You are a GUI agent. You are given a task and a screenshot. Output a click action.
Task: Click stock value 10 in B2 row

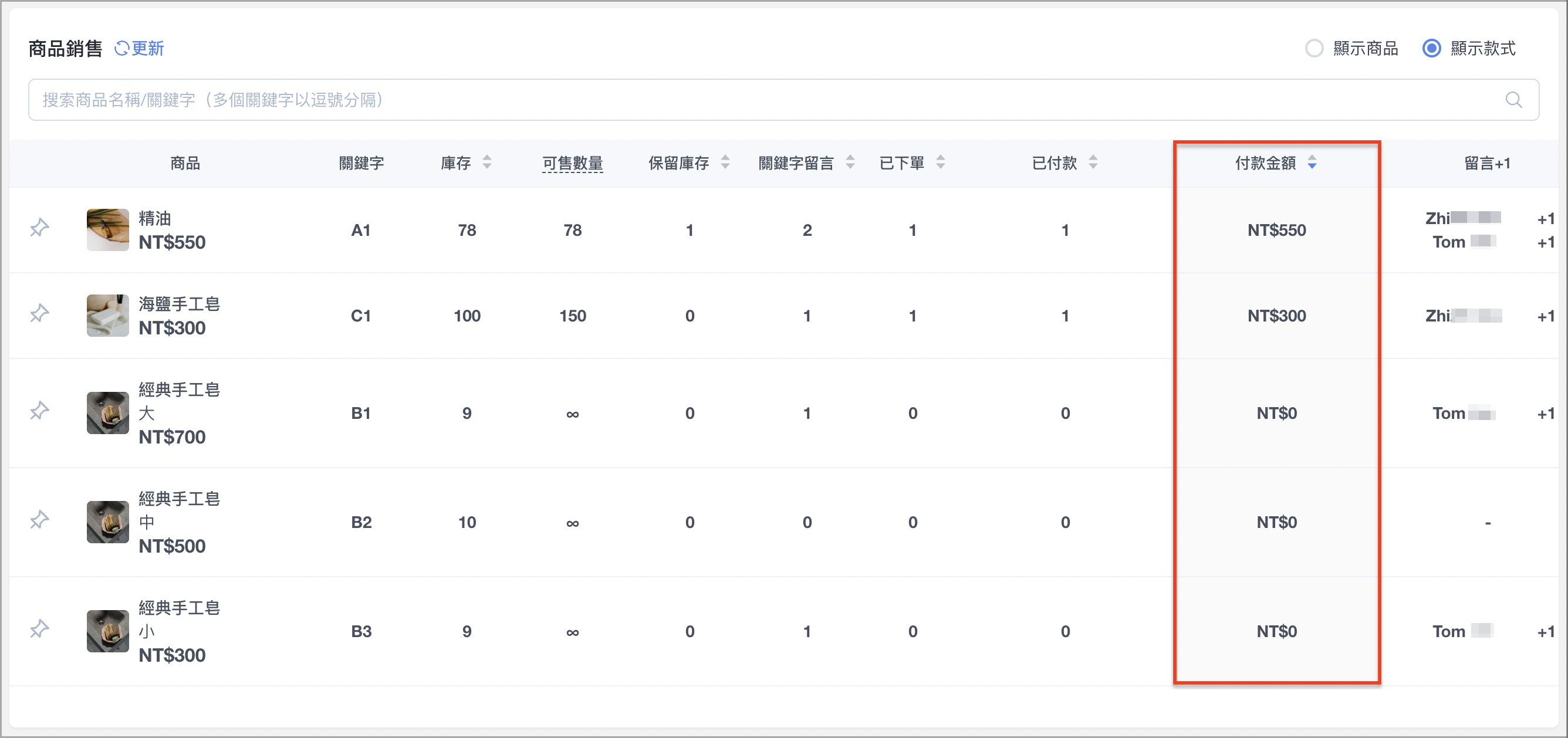[x=467, y=522]
